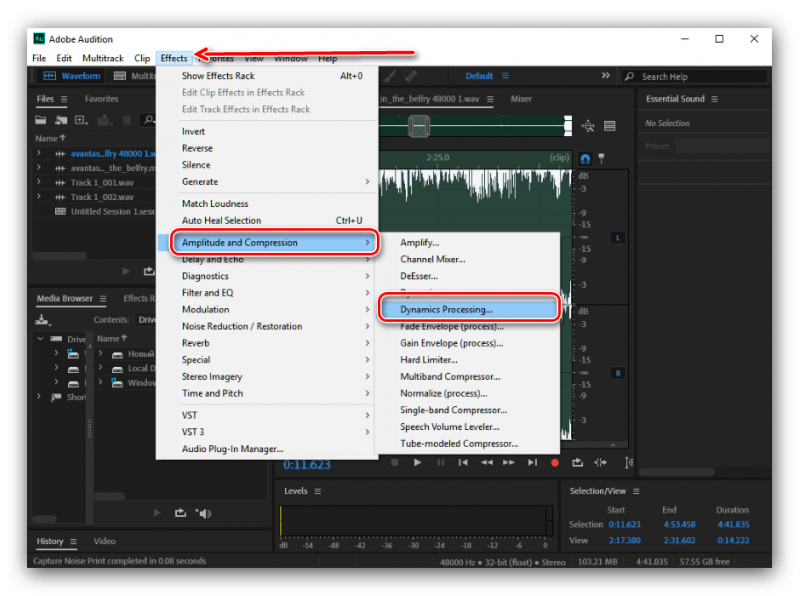
Task: Move playhead to previous with transport button
Action: (x=463, y=462)
